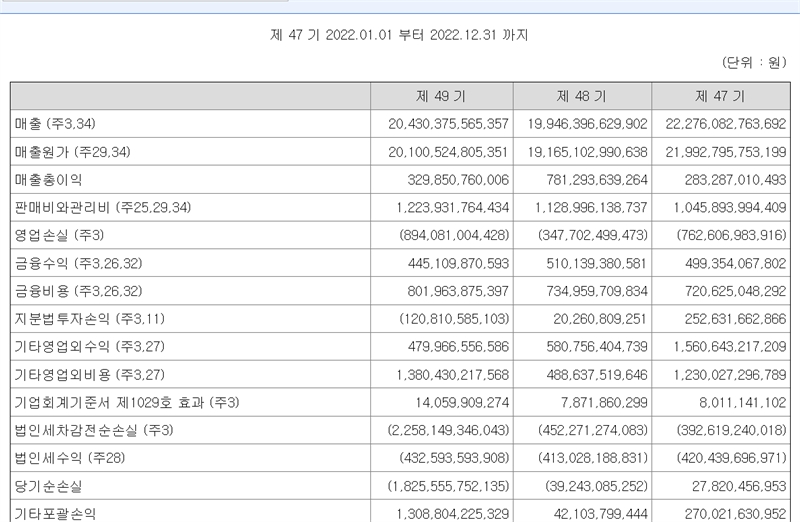Screen dimensions: 800x522
Task: Click the 금융비용 row label
Action: click(x=79, y=290)
